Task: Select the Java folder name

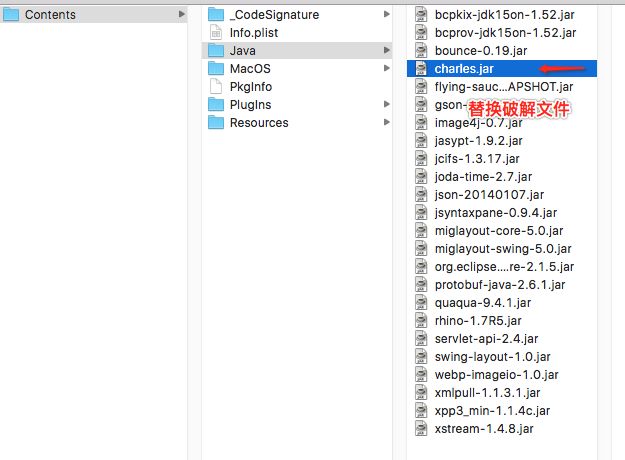Action: tap(243, 51)
